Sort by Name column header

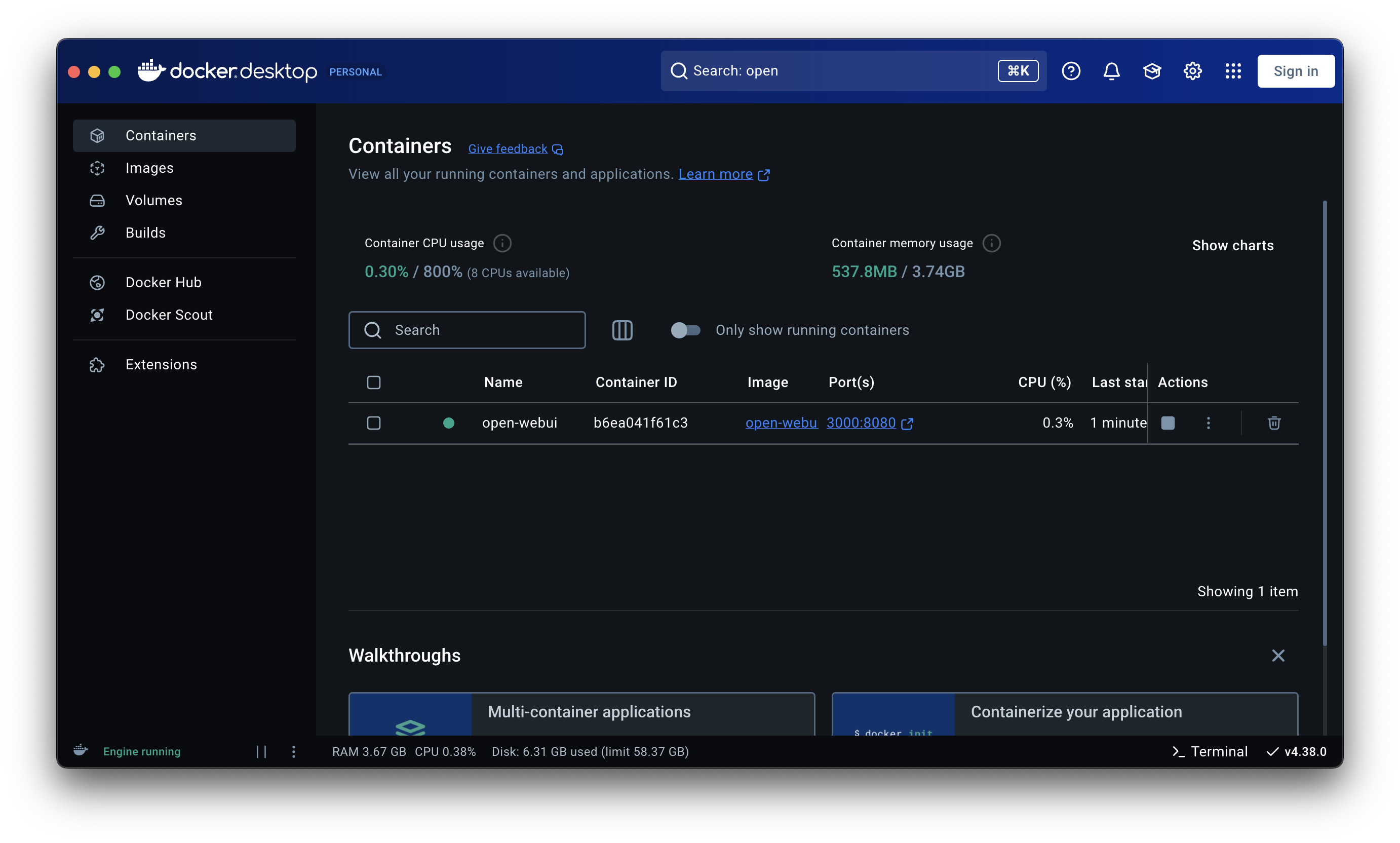tap(503, 382)
